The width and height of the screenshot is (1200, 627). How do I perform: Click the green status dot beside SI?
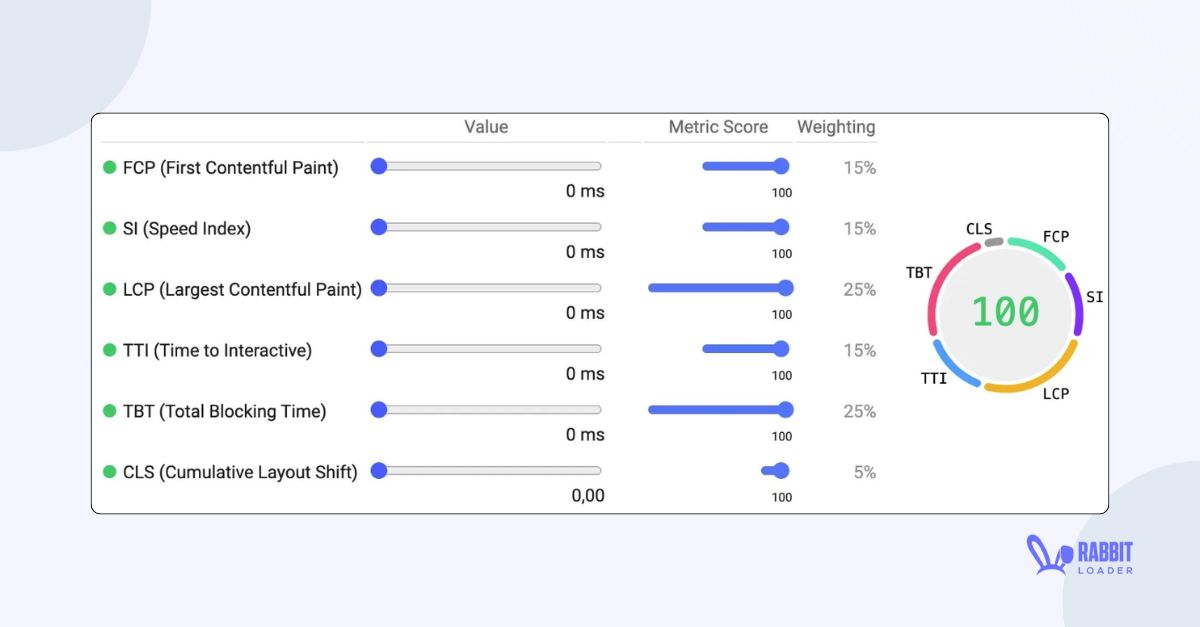tap(109, 228)
